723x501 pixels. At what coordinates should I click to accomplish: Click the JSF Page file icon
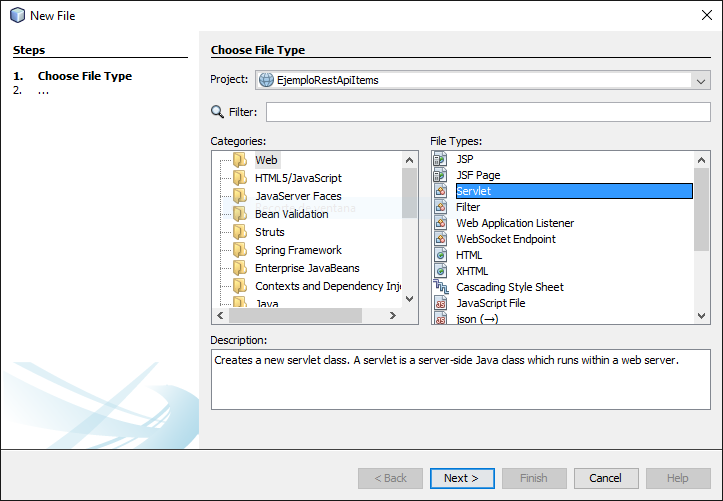pyautogui.click(x=440, y=175)
